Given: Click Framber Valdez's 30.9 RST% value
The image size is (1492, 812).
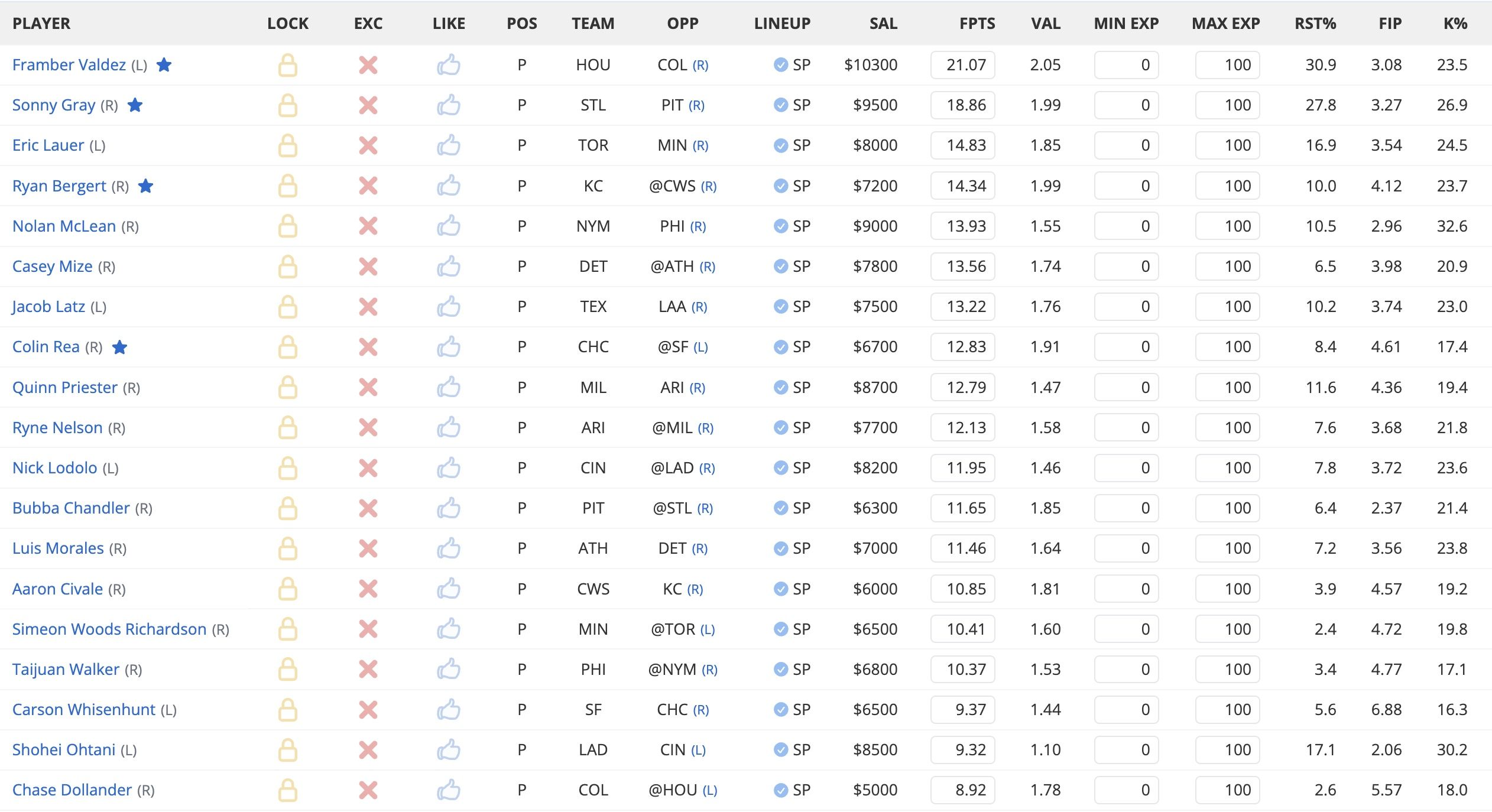Looking at the screenshot, I should [x=1321, y=64].
